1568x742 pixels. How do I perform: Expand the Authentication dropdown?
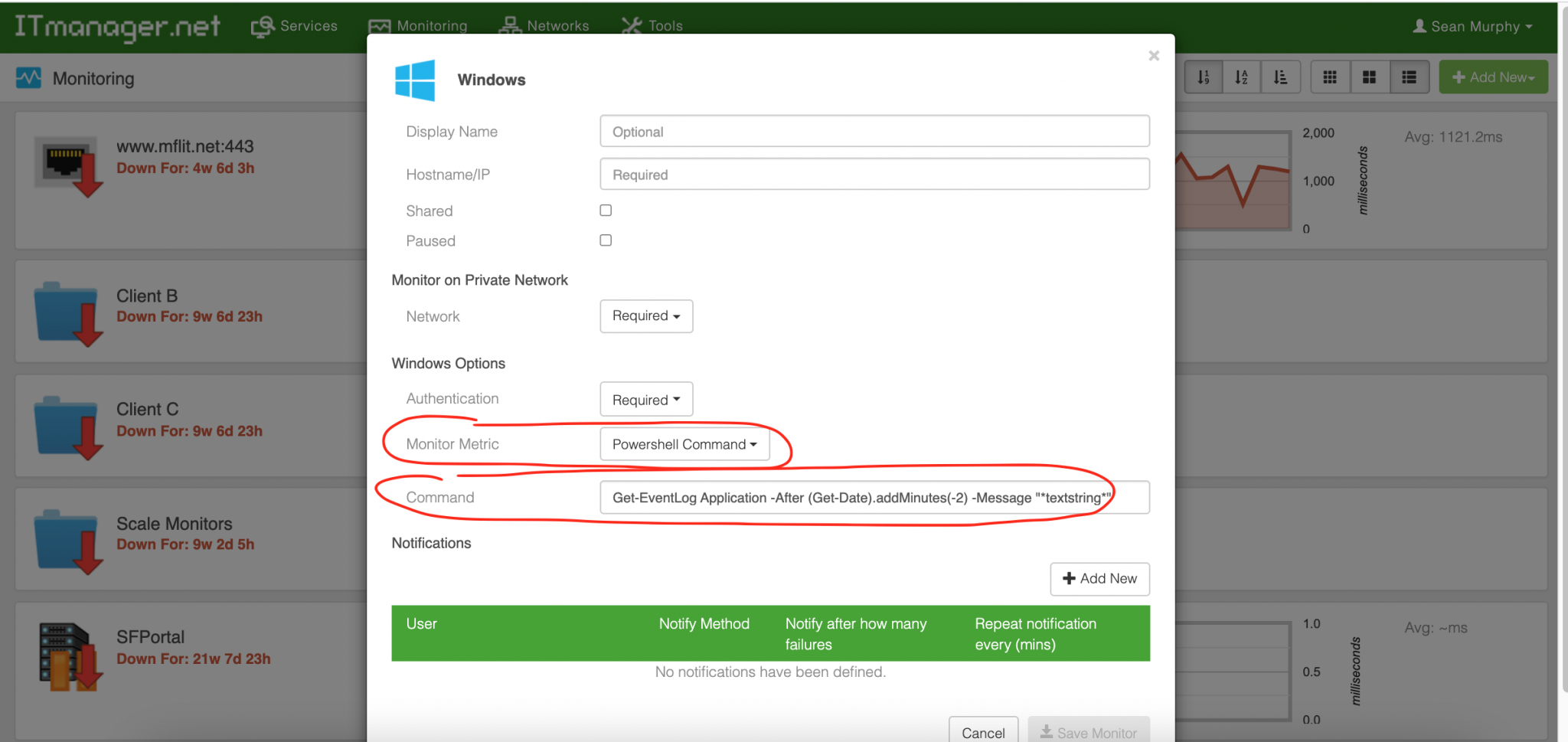click(645, 399)
